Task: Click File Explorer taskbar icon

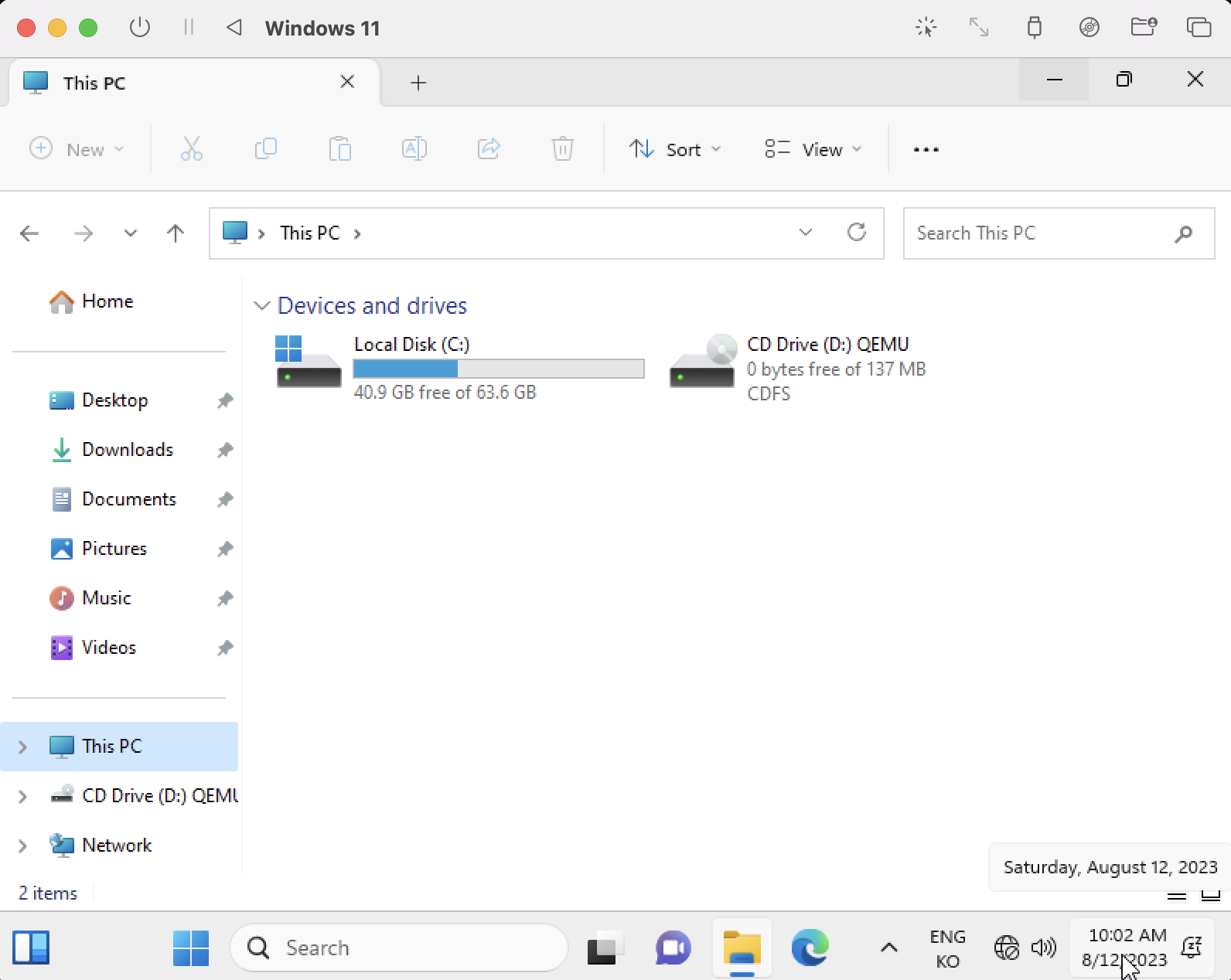Action: click(742, 948)
